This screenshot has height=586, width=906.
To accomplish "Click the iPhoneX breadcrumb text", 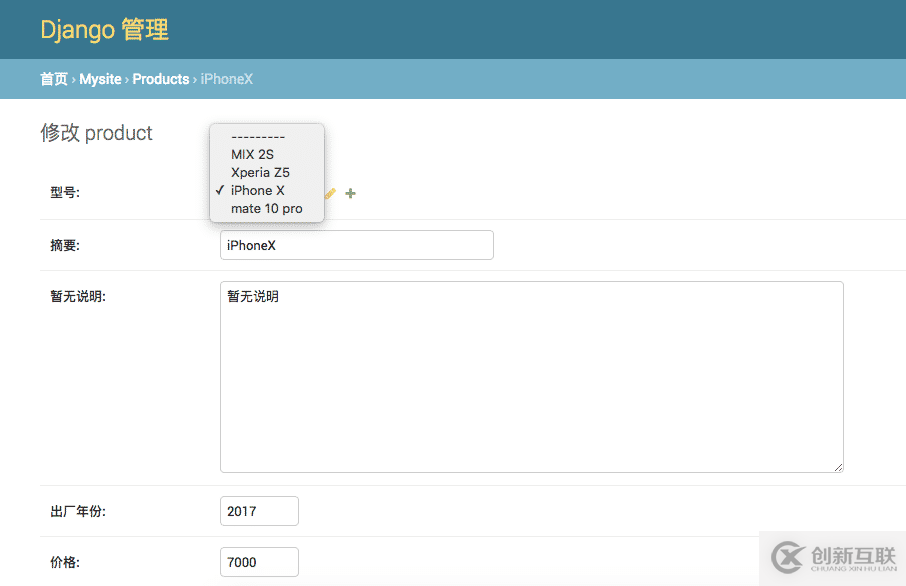I will point(226,79).
